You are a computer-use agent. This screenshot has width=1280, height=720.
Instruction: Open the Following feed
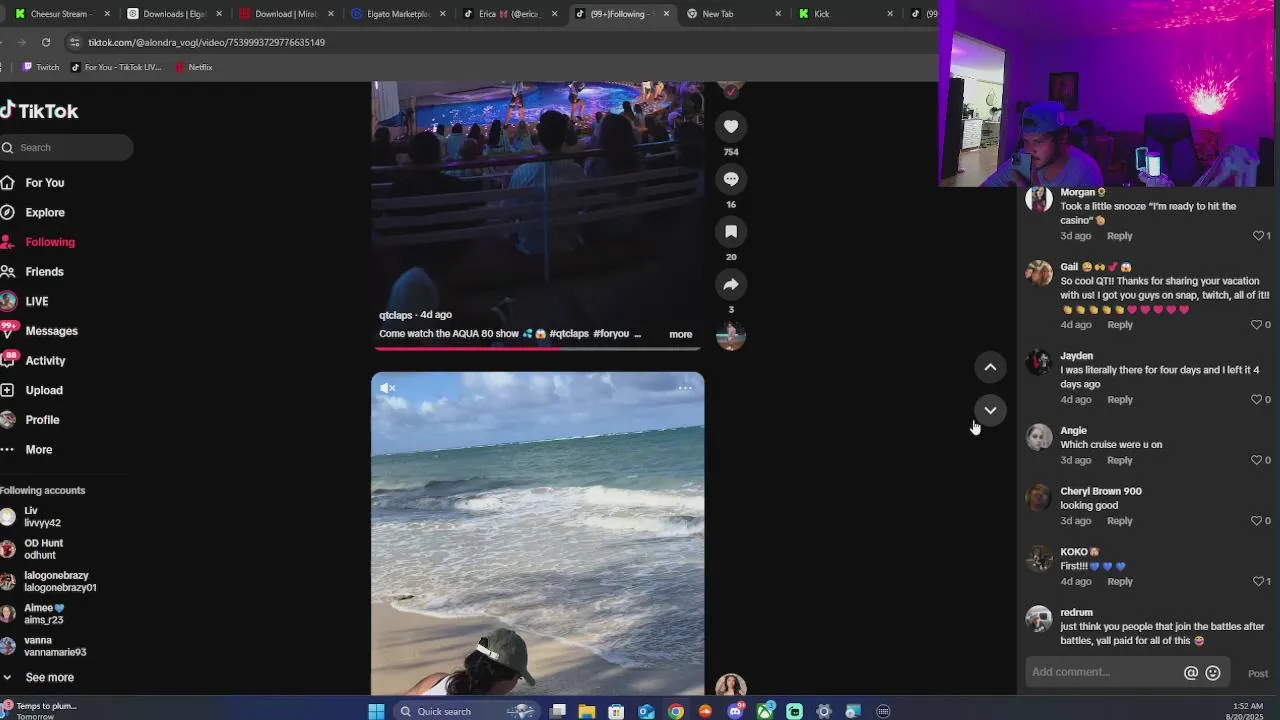pyautogui.click(x=38, y=242)
